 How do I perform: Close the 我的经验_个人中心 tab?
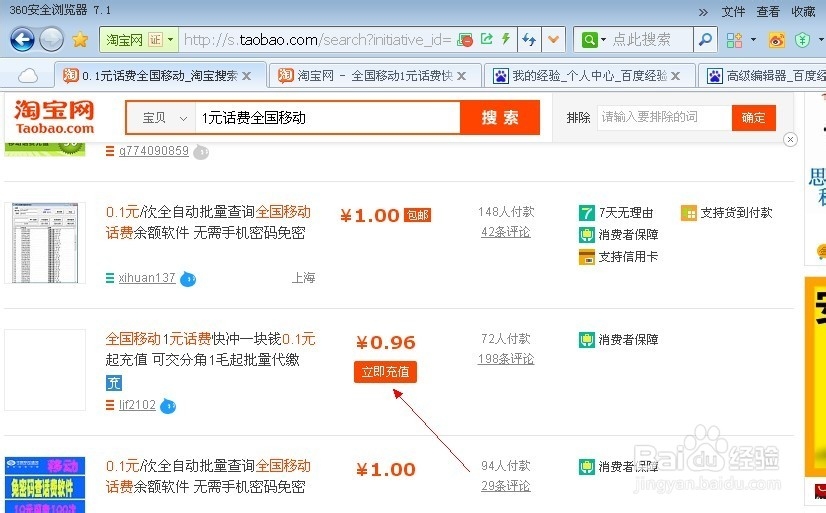coord(675,76)
